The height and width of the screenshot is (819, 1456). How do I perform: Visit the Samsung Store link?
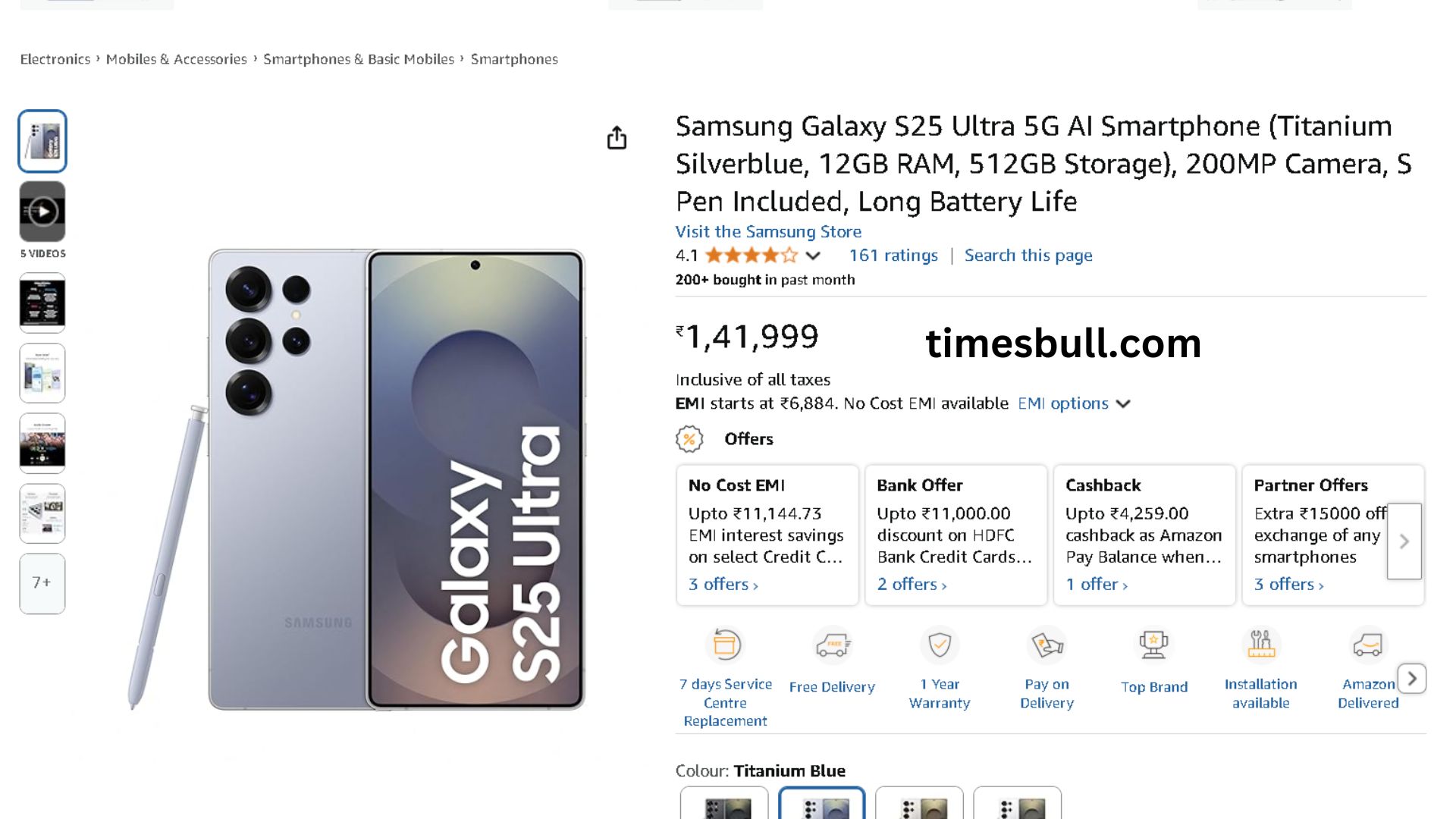click(768, 231)
